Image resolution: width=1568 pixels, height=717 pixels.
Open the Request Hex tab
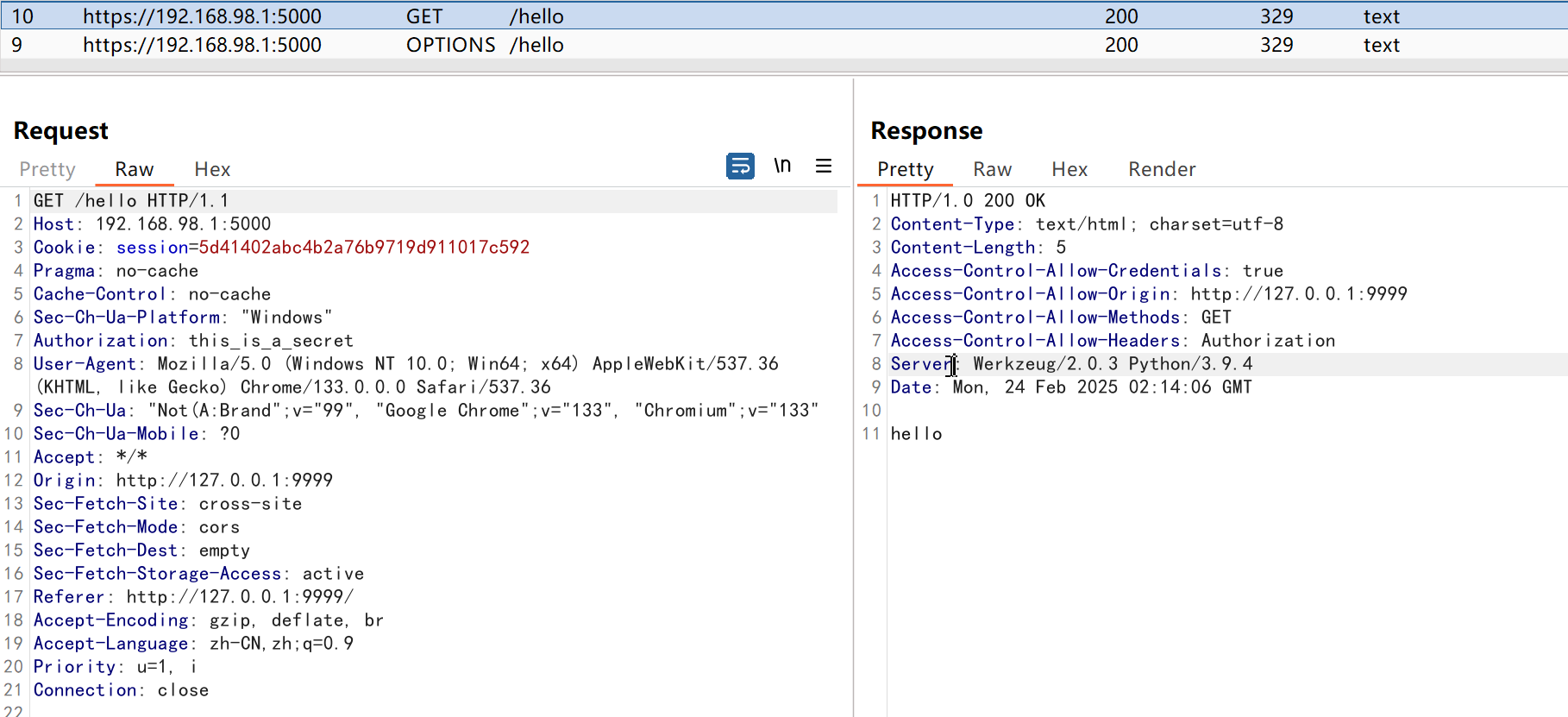(212, 169)
